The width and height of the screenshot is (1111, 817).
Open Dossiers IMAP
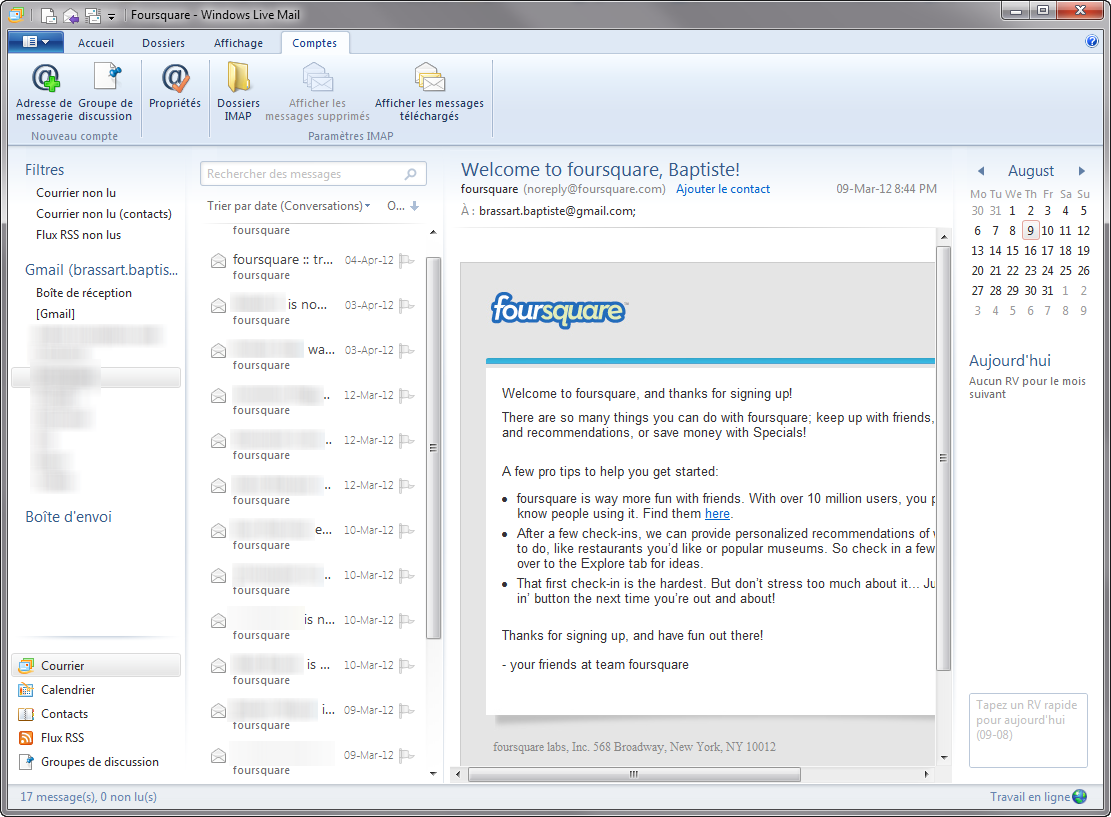238,92
